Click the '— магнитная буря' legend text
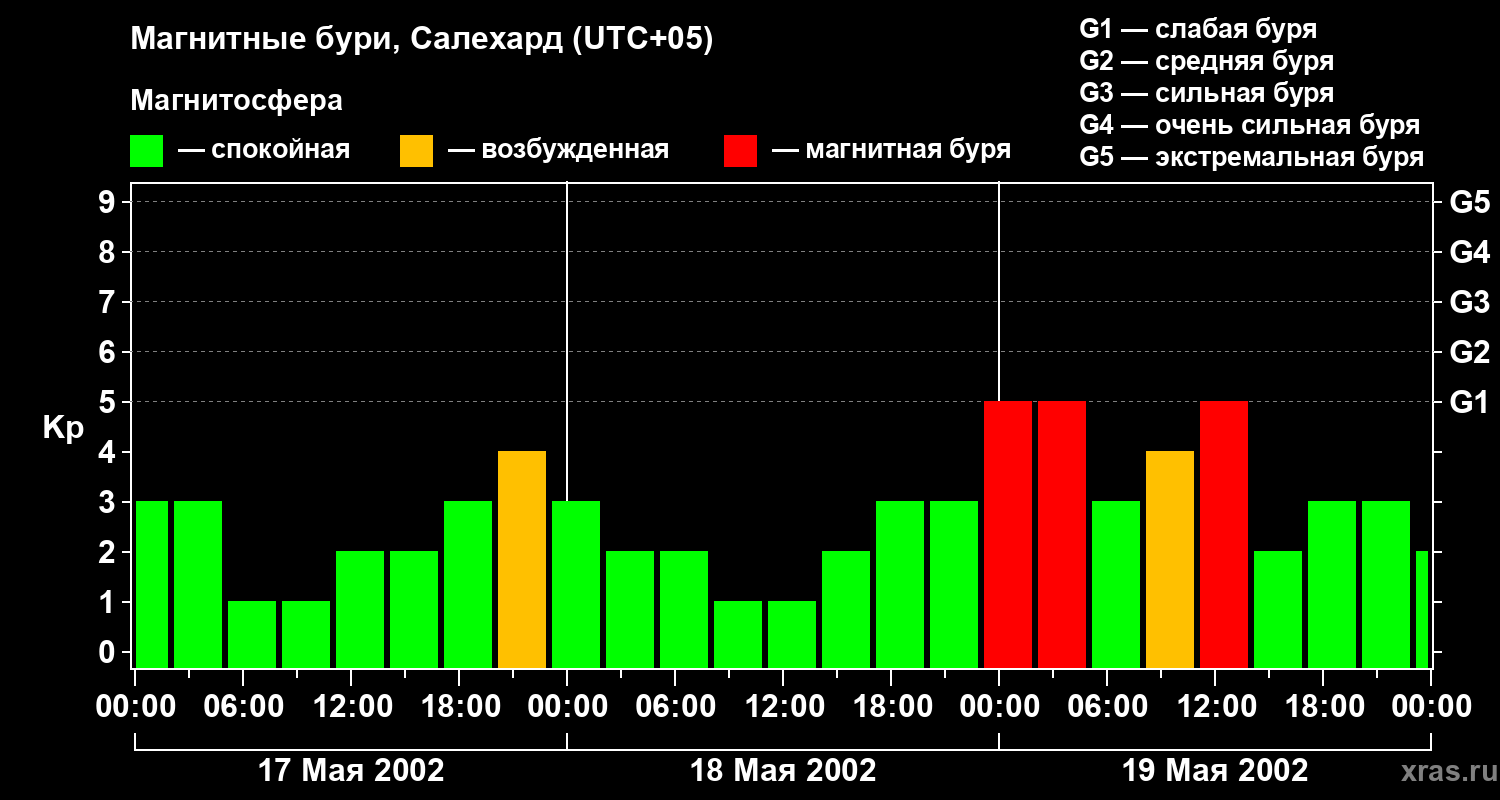 pyautogui.click(x=891, y=150)
